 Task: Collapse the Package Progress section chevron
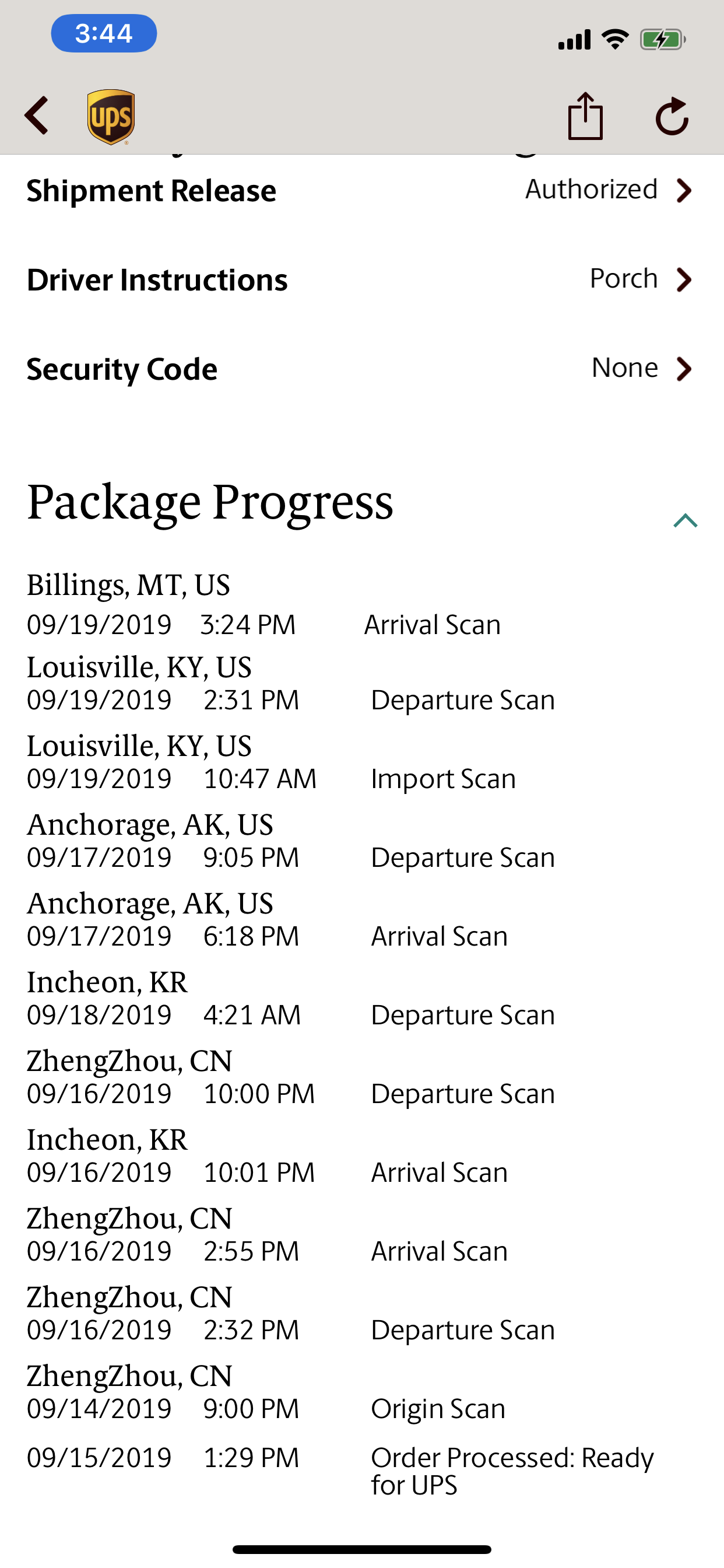click(685, 520)
